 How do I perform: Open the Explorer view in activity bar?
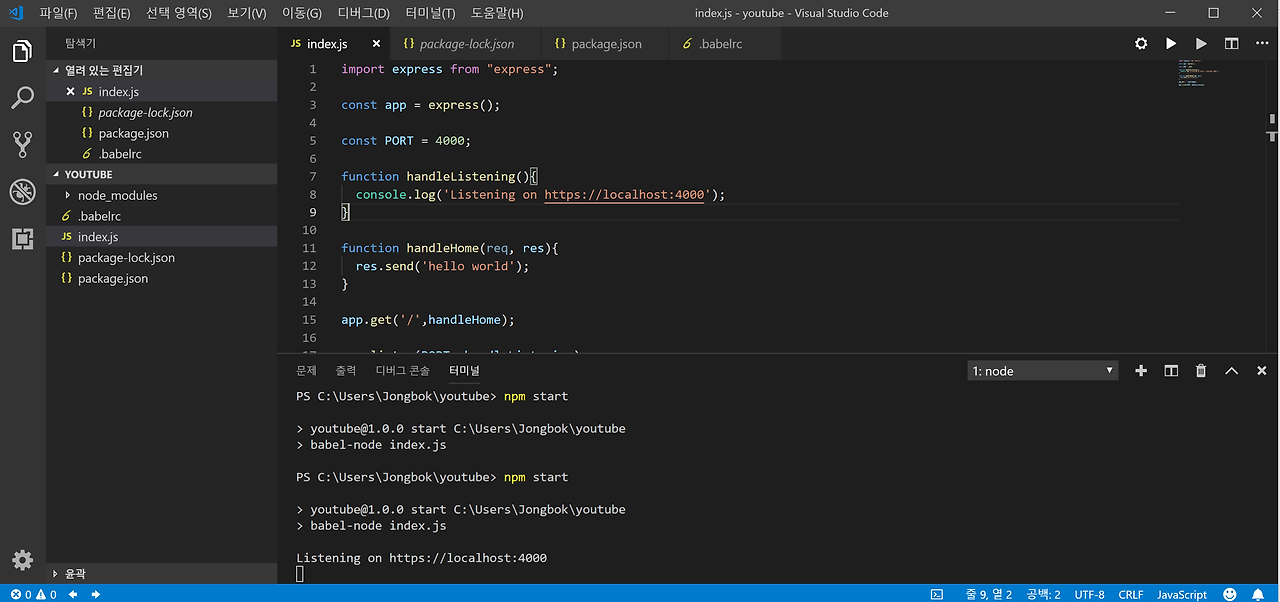[22, 51]
